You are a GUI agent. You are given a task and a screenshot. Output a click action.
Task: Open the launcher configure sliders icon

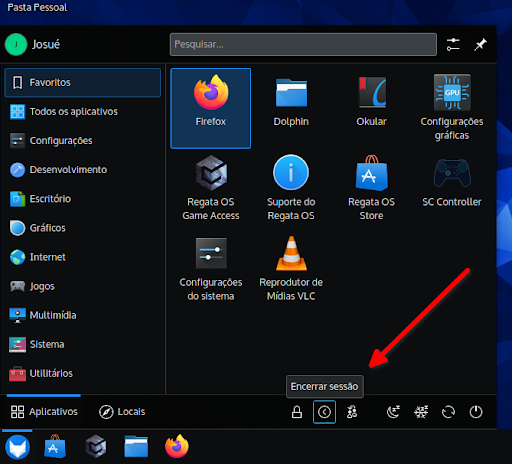(453, 44)
